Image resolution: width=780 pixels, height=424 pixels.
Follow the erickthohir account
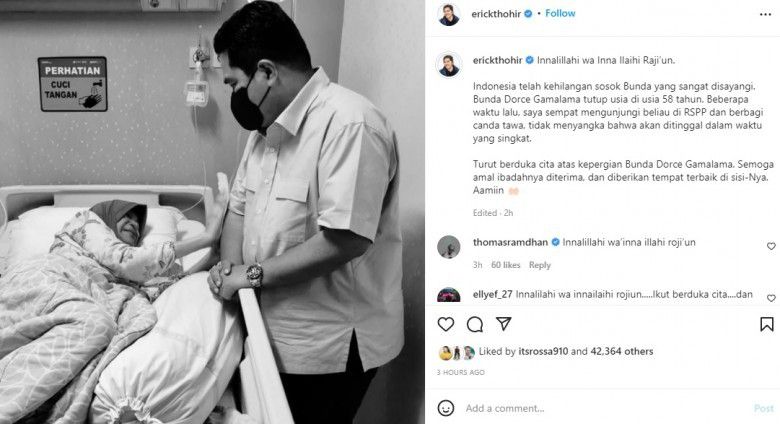pyautogui.click(x=560, y=13)
